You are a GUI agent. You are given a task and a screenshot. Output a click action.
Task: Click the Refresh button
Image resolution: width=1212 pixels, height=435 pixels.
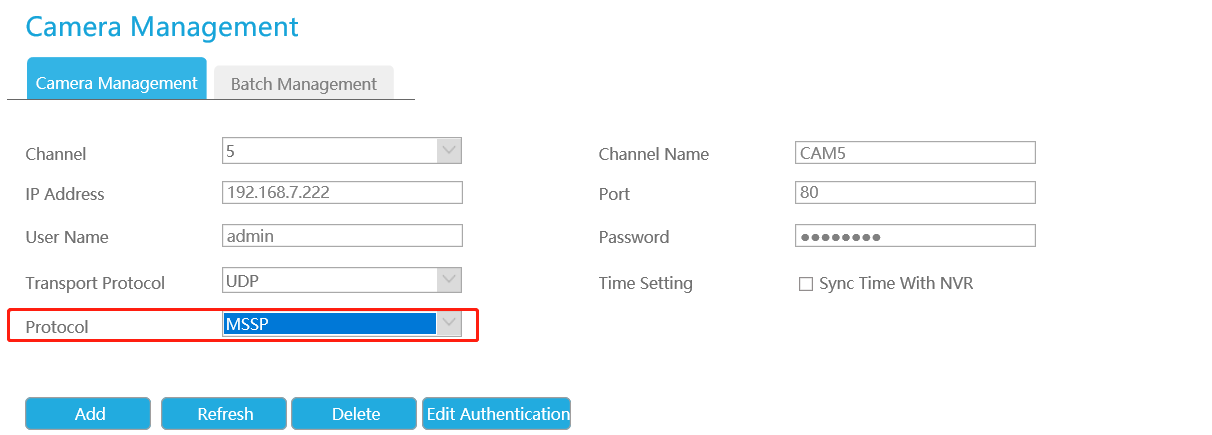click(224, 413)
